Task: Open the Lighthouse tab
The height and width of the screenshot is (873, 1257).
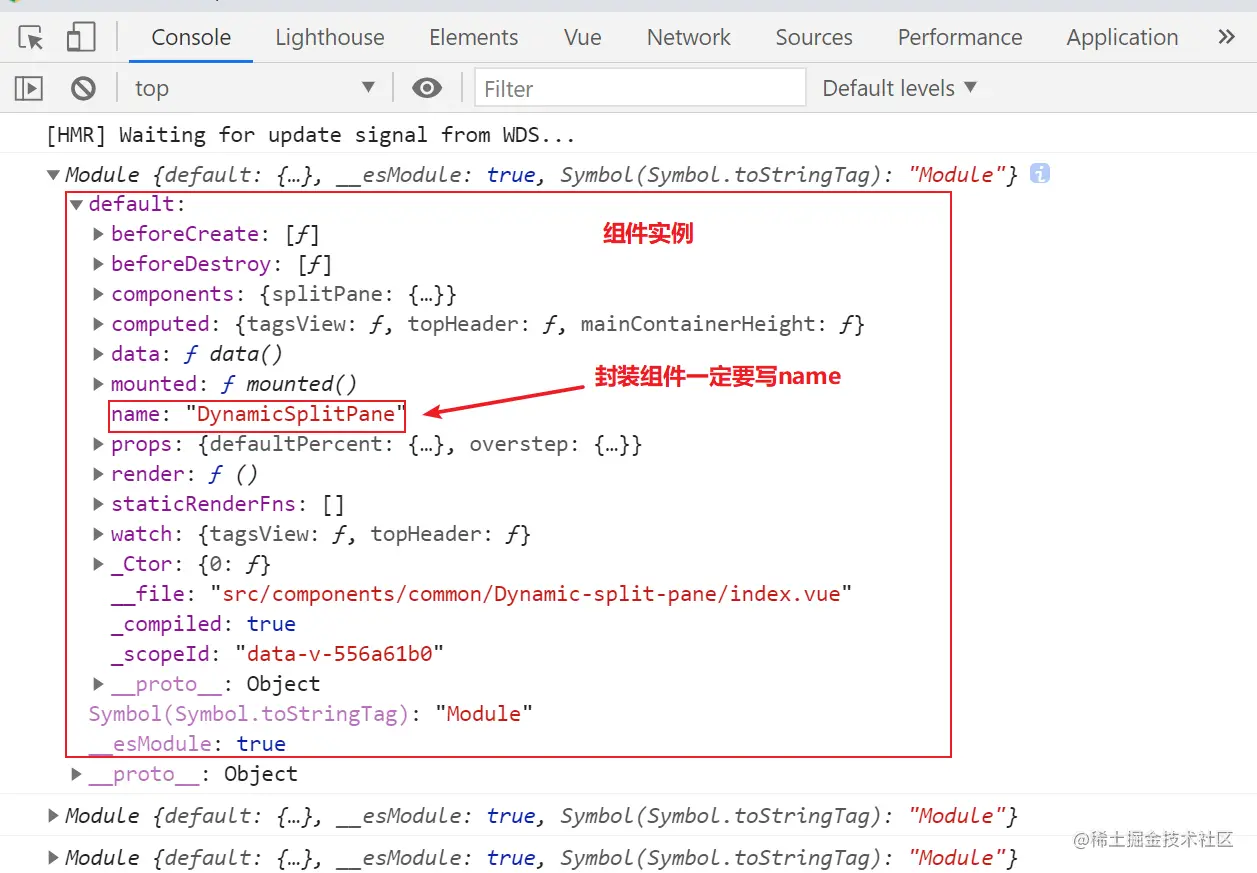Action: (330, 37)
